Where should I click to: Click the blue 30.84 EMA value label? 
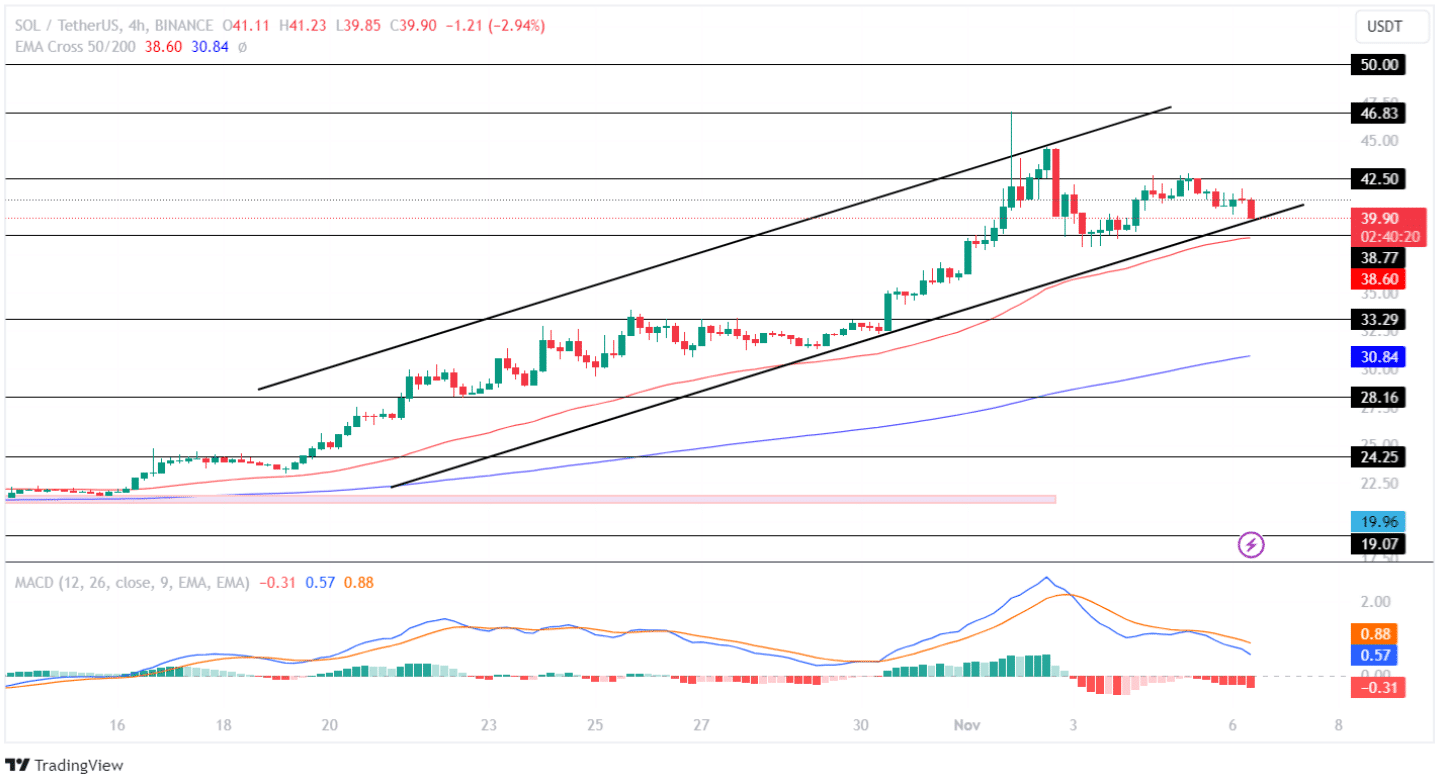coord(1377,356)
